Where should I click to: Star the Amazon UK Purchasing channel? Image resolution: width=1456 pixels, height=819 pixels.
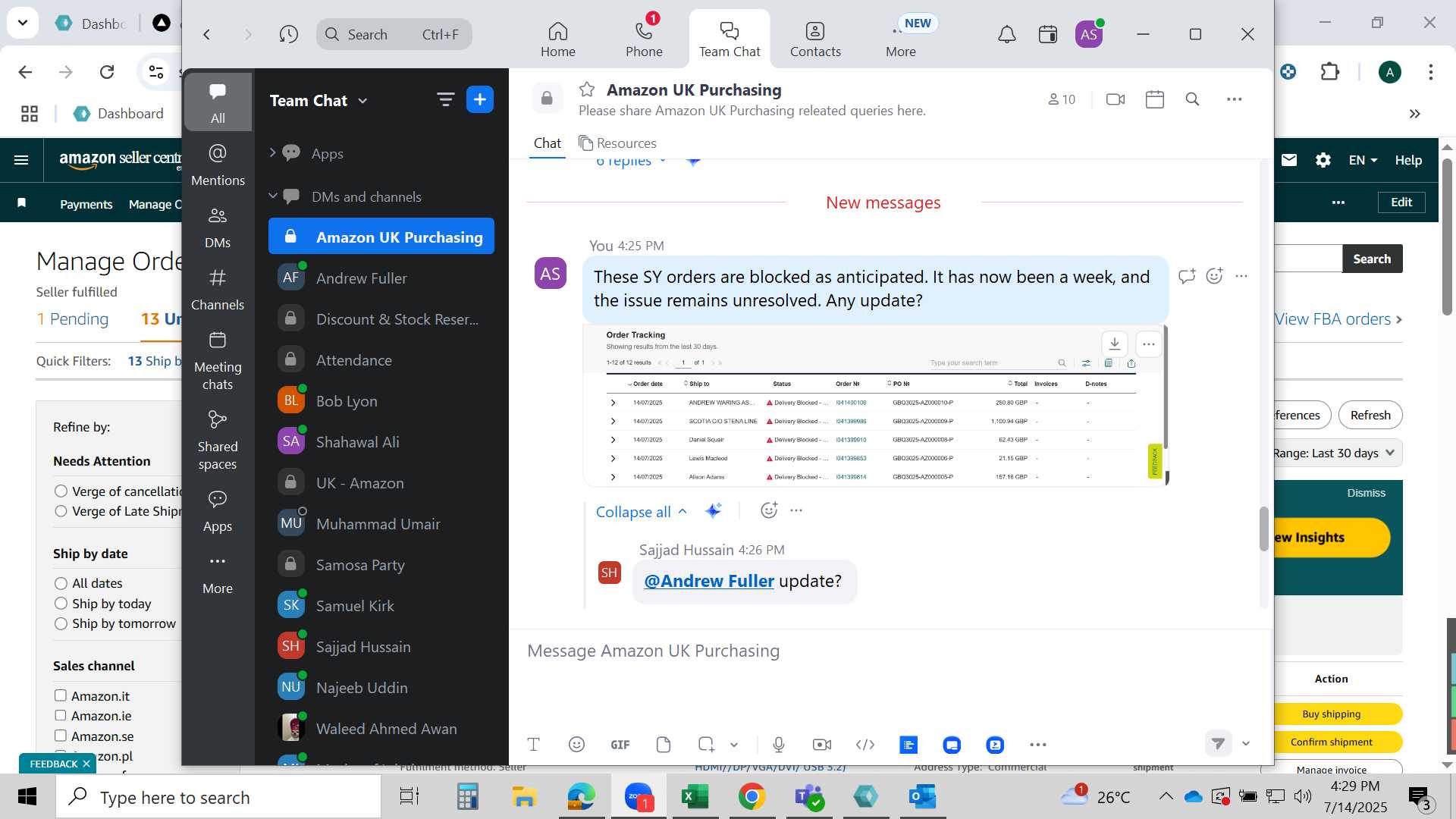point(587,89)
